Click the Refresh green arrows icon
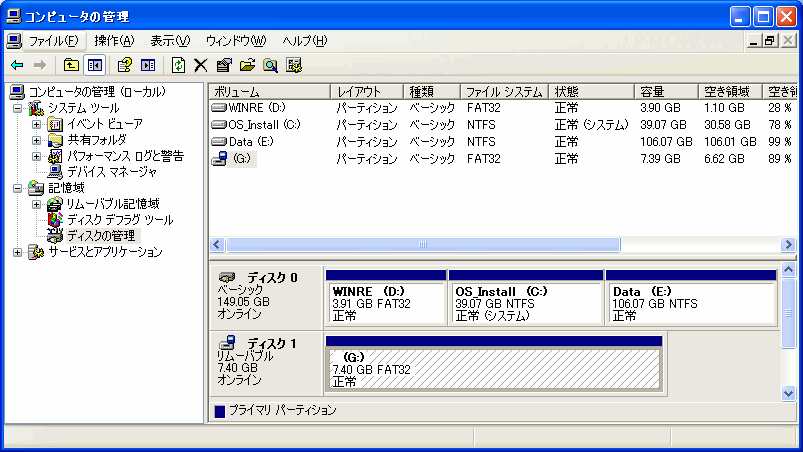Viewport: 803px width, 452px height. [x=178, y=65]
